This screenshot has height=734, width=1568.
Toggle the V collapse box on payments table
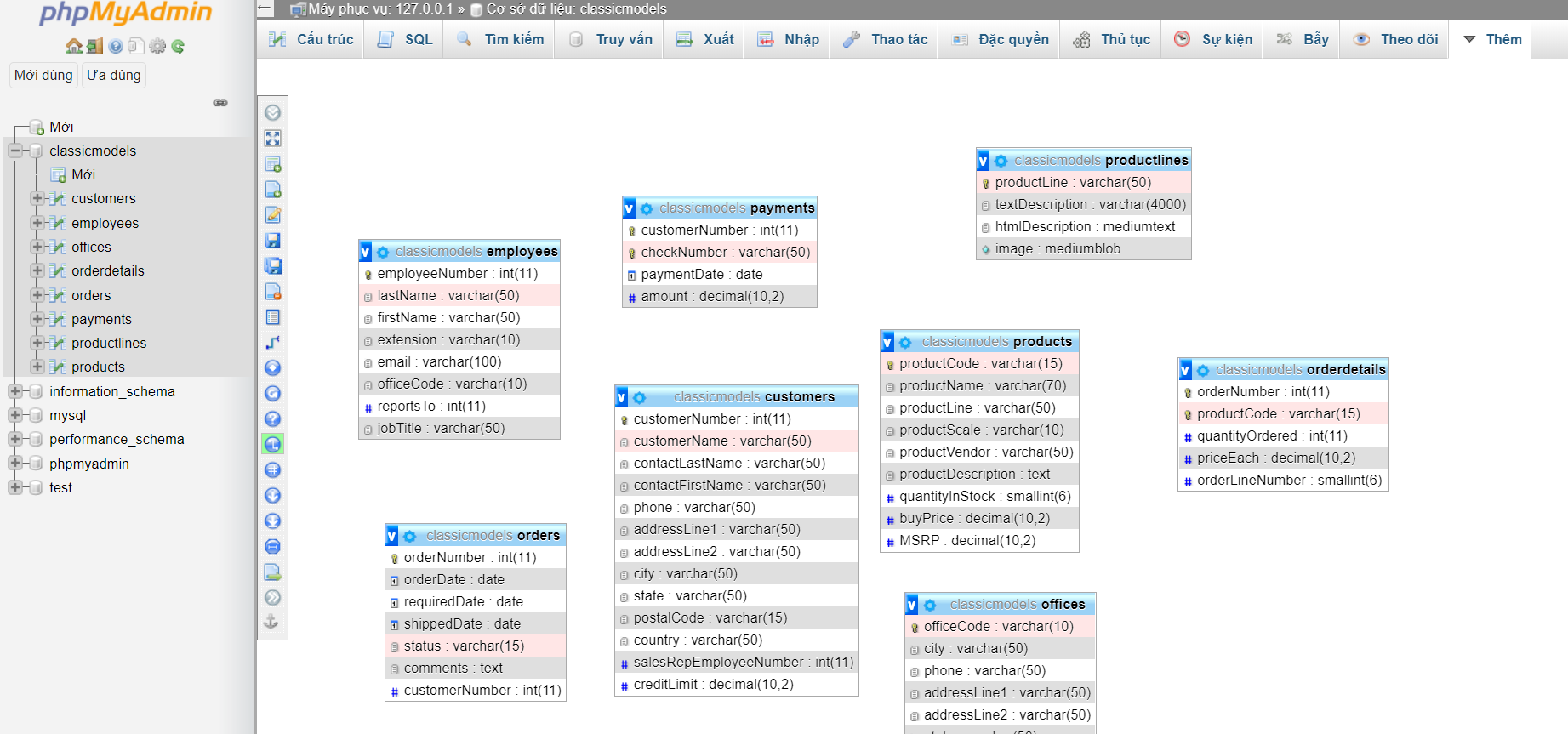629,208
